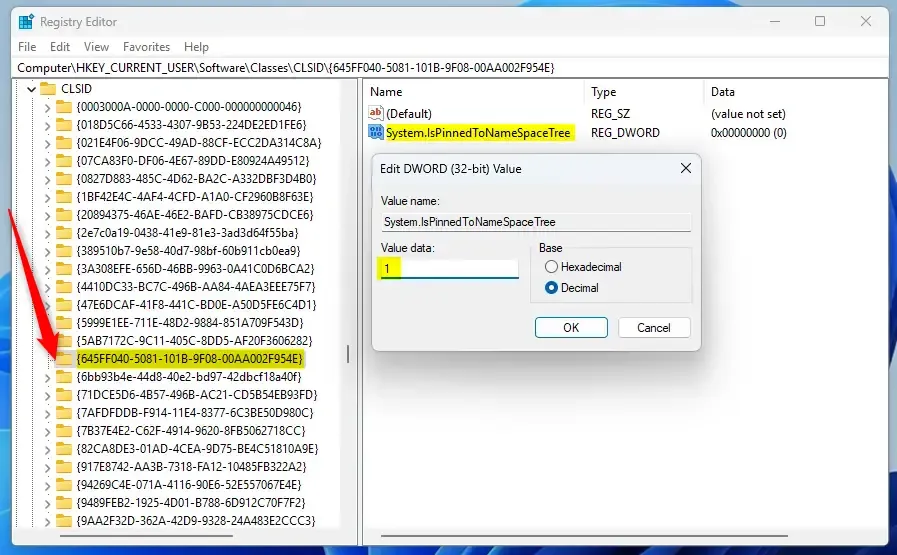Open the File menu
Image resolution: width=897 pixels, height=555 pixels.
(27, 47)
